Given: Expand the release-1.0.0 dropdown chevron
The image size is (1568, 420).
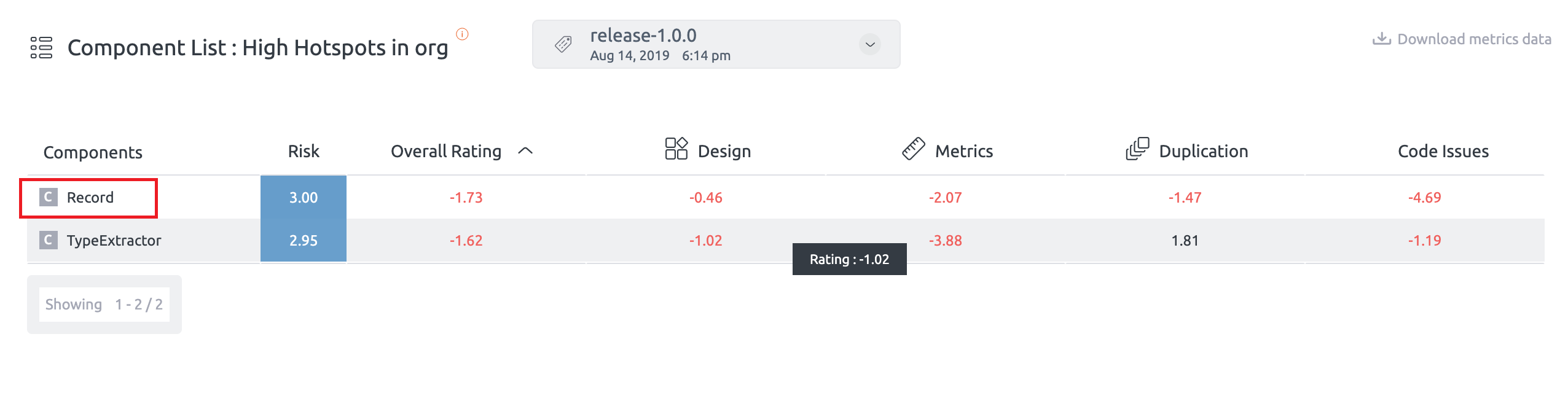Looking at the screenshot, I should click(x=869, y=44).
